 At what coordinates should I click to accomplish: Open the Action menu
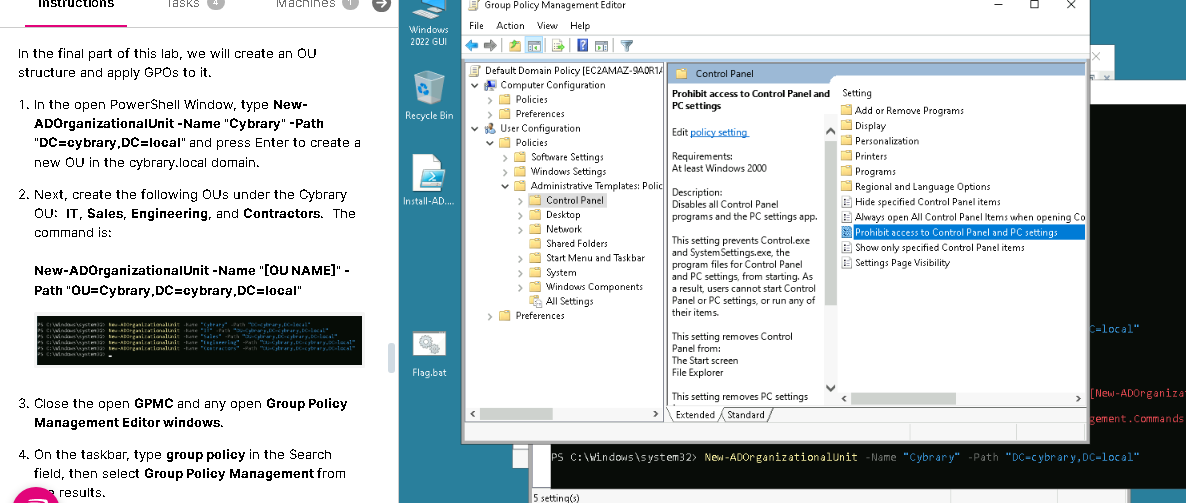coord(510,25)
